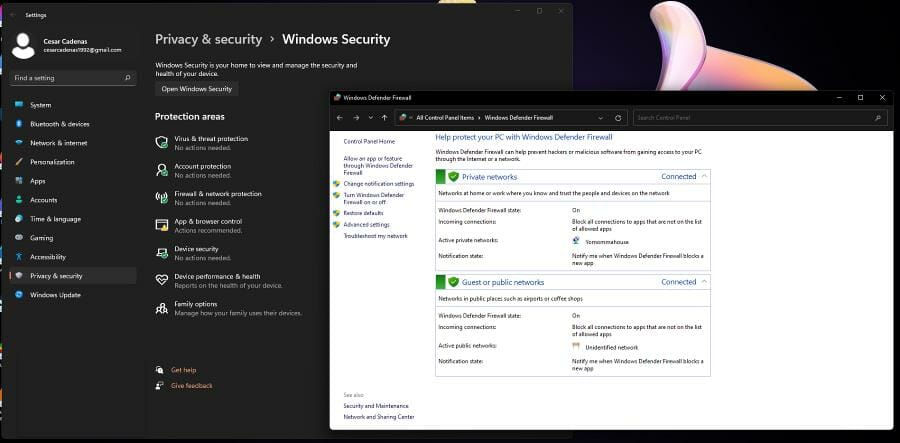900x443 pixels.
Task: Click the Open Windows Security button
Action: [197, 89]
